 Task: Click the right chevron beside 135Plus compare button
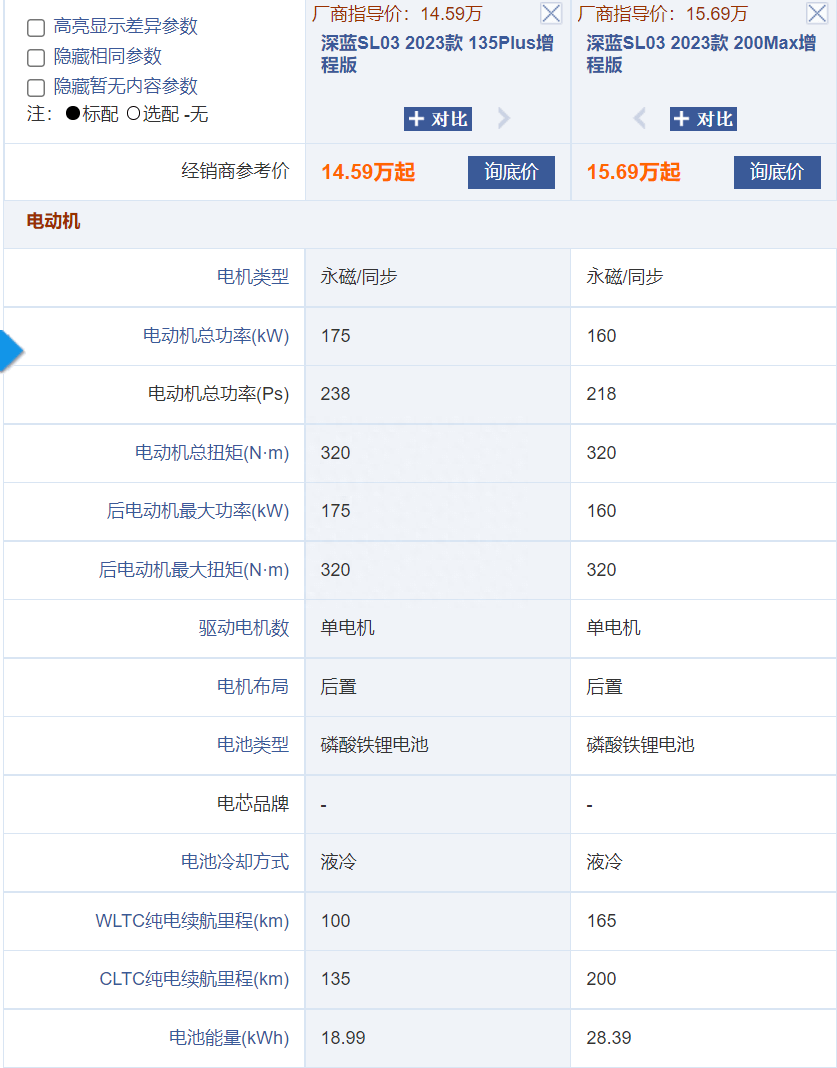503,118
